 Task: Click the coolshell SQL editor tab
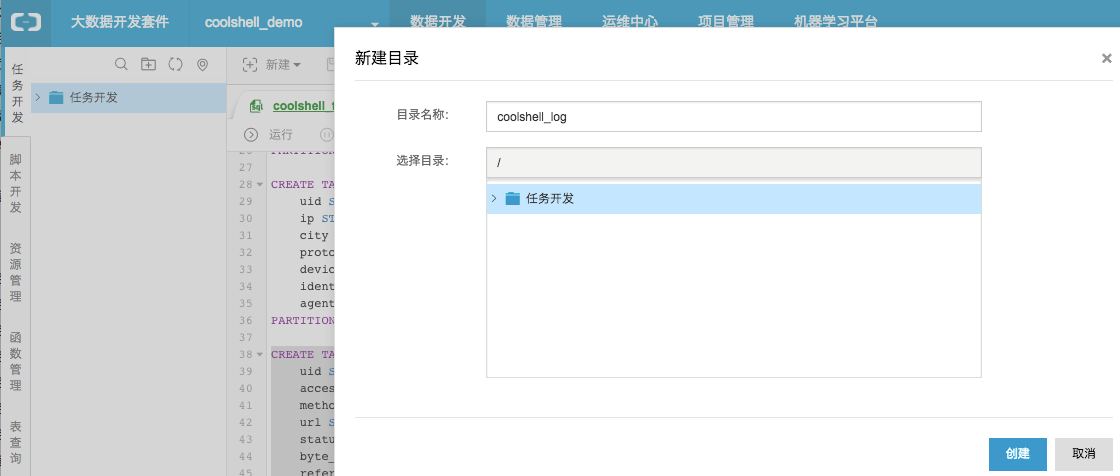click(304, 106)
